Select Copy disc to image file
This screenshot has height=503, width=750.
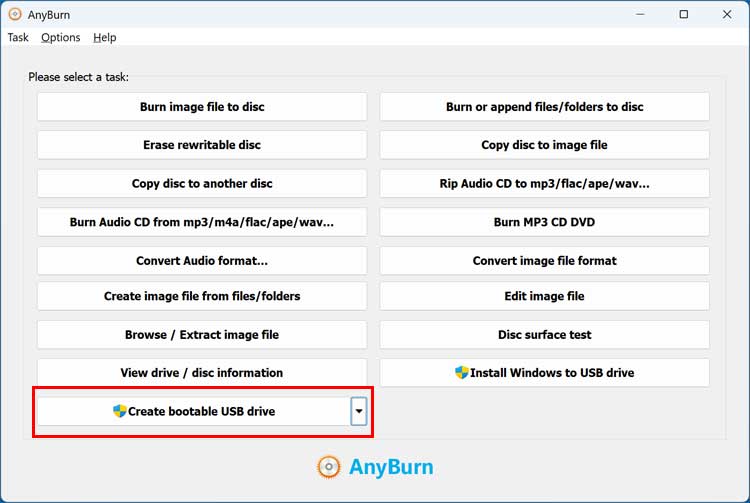click(x=544, y=145)
